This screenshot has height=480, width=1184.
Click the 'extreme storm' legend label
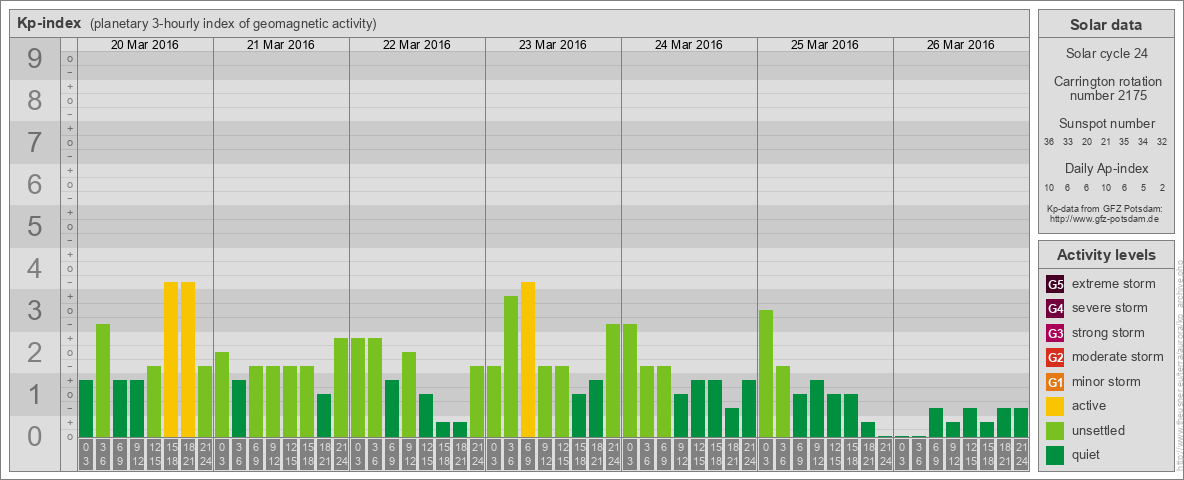tap(1113, 284)
